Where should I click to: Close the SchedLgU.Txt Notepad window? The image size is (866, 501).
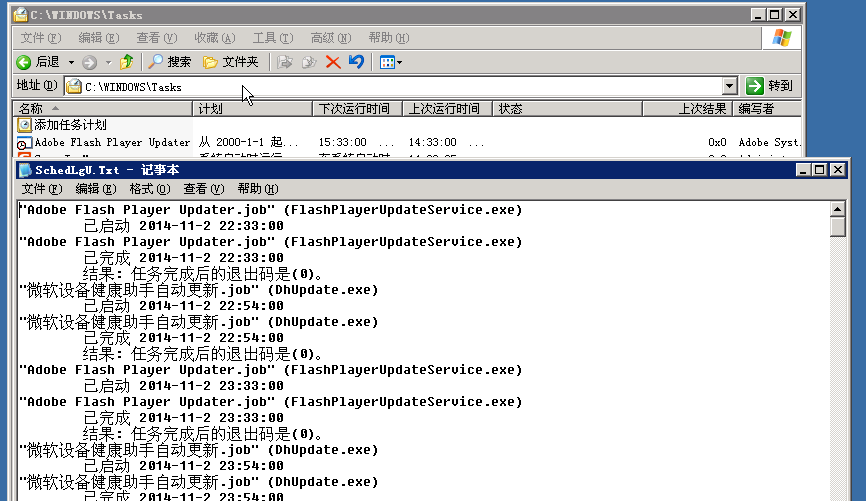pyautogui.click(x=837, y=170)
